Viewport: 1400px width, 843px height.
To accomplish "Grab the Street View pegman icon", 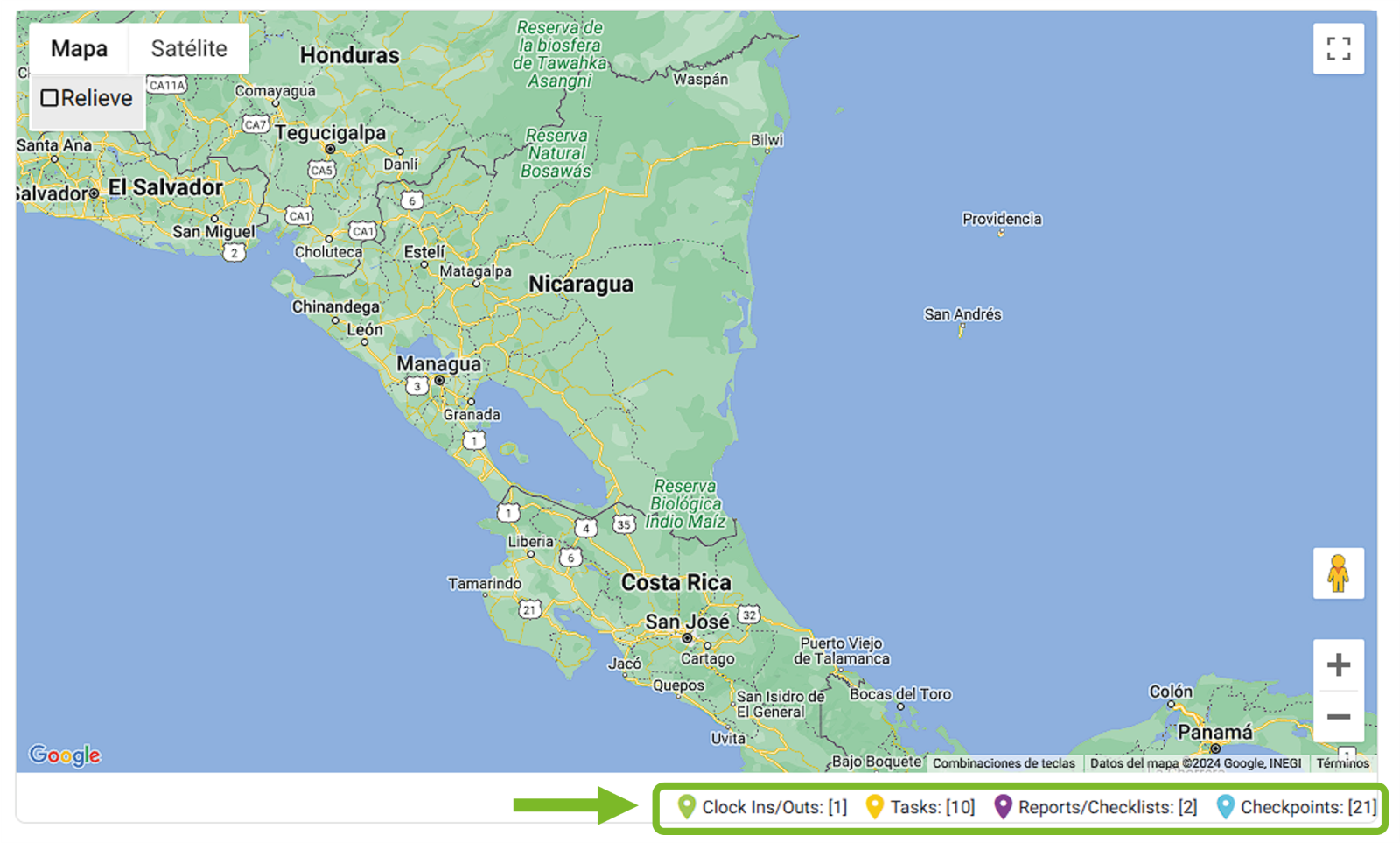I will 1338,573.
